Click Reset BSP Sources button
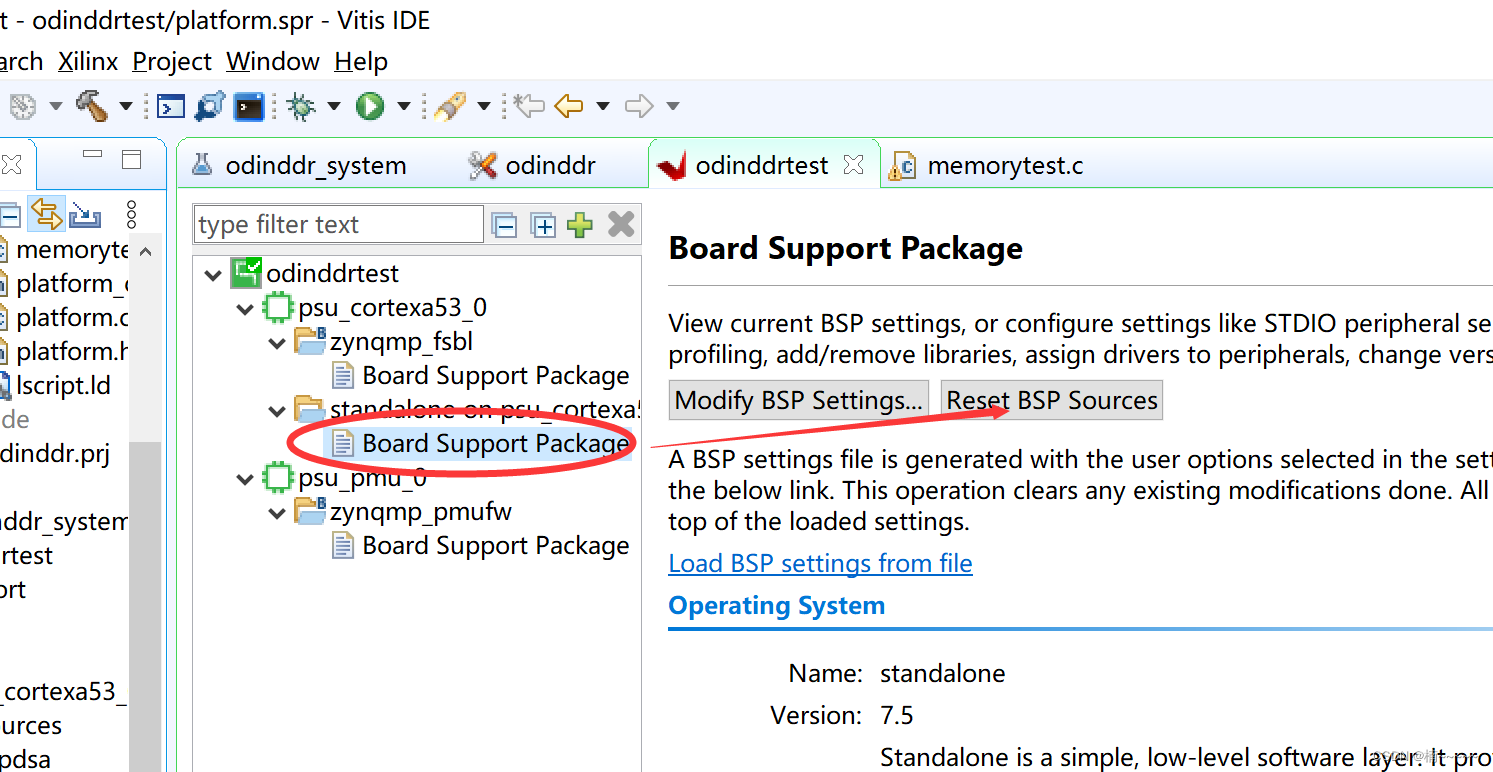 (1052, 400)
